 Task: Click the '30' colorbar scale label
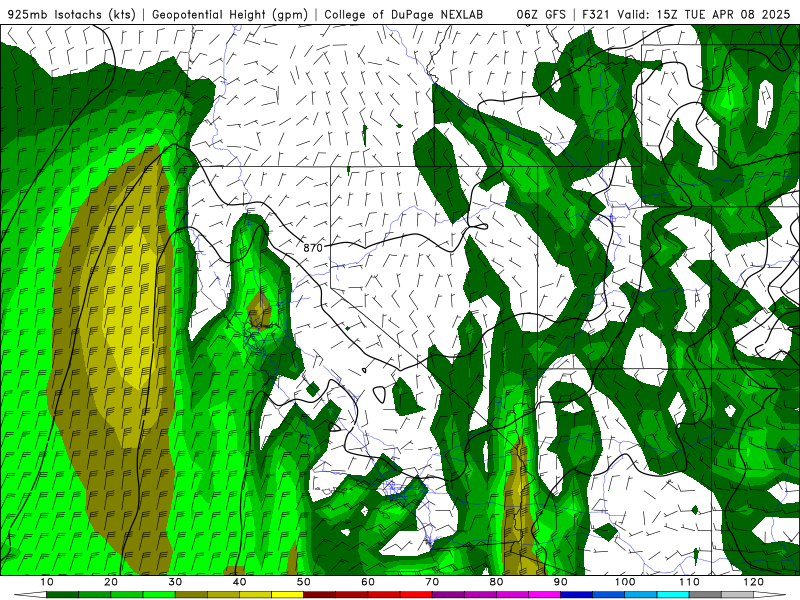(175, 582)
